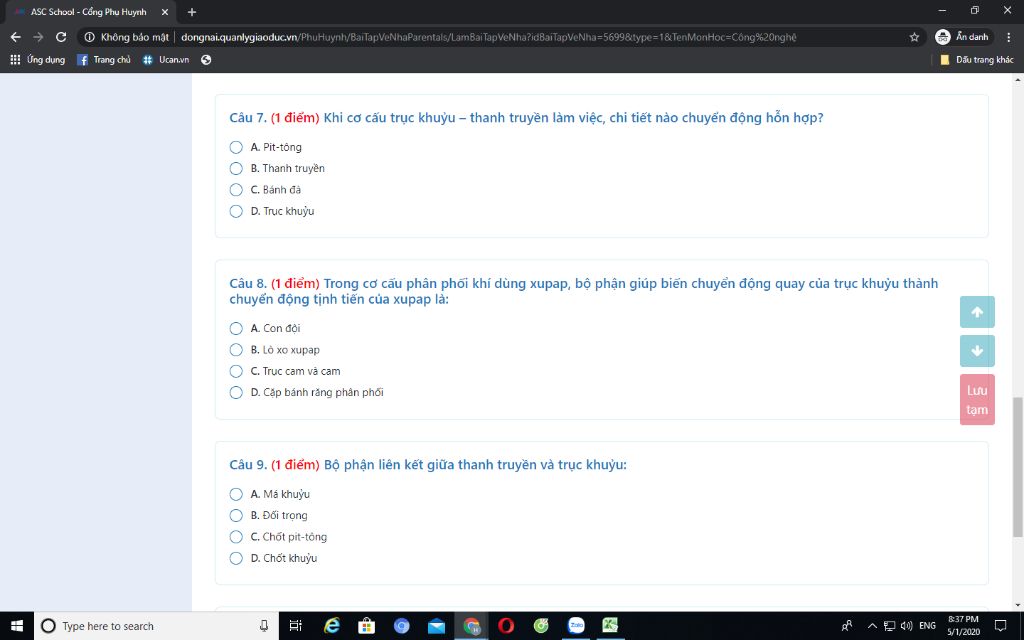Open Microsoft Store from taskbar
The image size is (1024, 640).
366,626
